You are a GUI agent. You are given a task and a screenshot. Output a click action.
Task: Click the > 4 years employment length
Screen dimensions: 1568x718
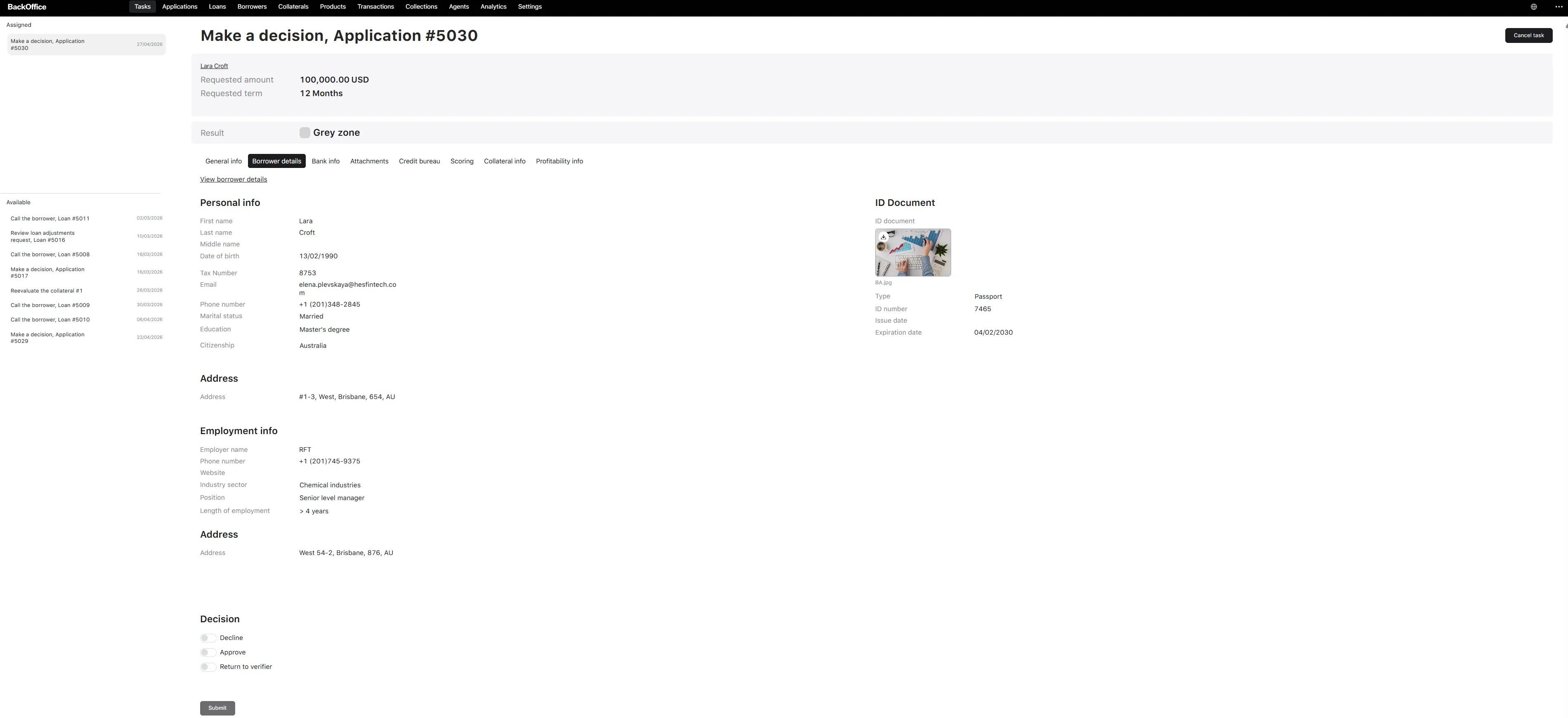point(314,512)
